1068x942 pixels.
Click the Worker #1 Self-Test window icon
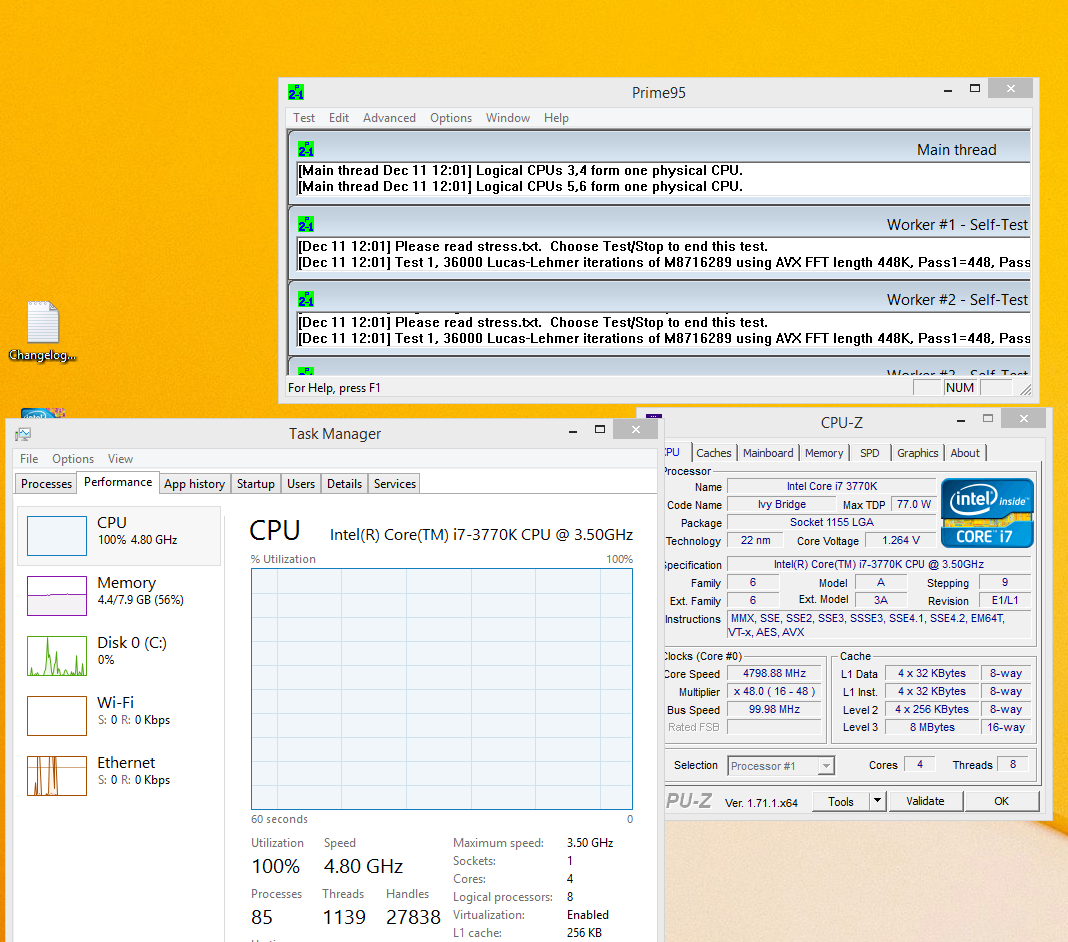tap(306, 224)
